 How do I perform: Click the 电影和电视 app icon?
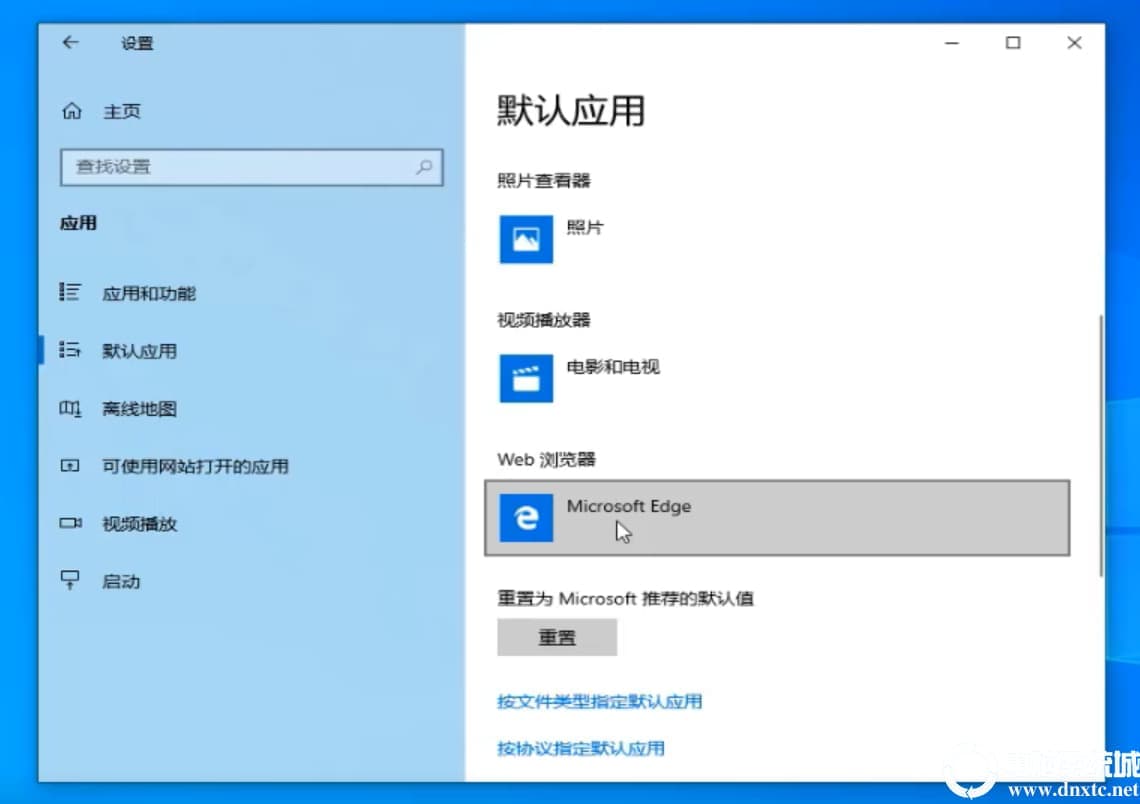(x=526, y=378)
